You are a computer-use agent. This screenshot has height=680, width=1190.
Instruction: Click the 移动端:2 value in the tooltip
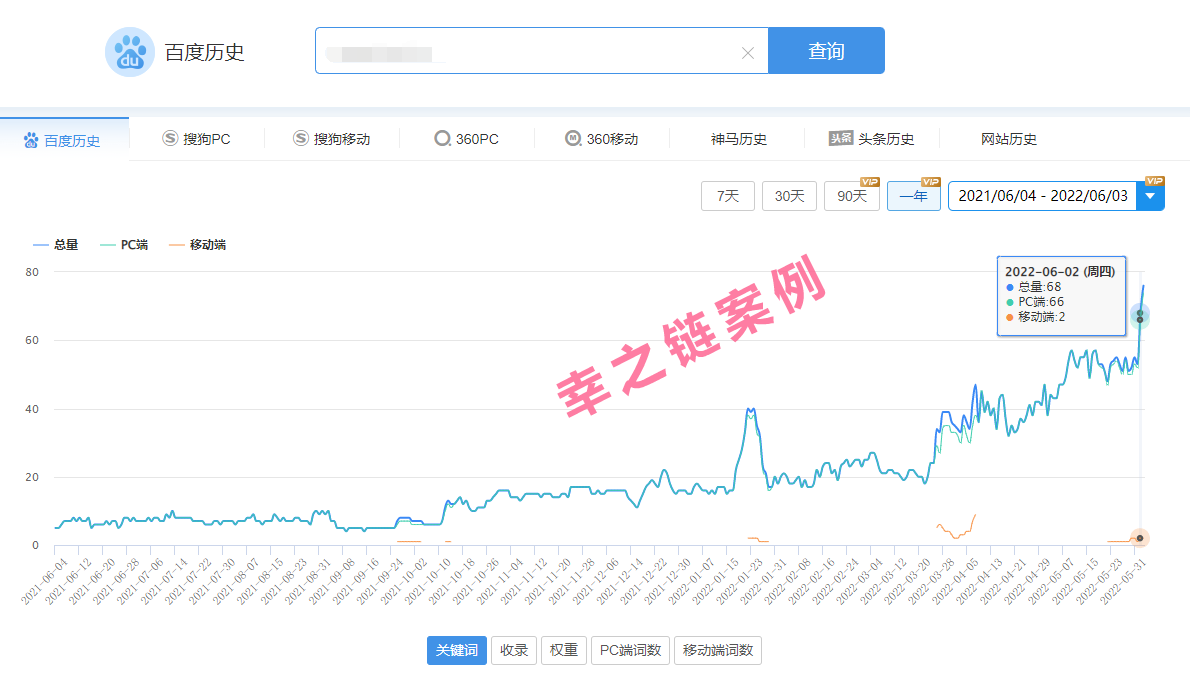[1035, 317]
